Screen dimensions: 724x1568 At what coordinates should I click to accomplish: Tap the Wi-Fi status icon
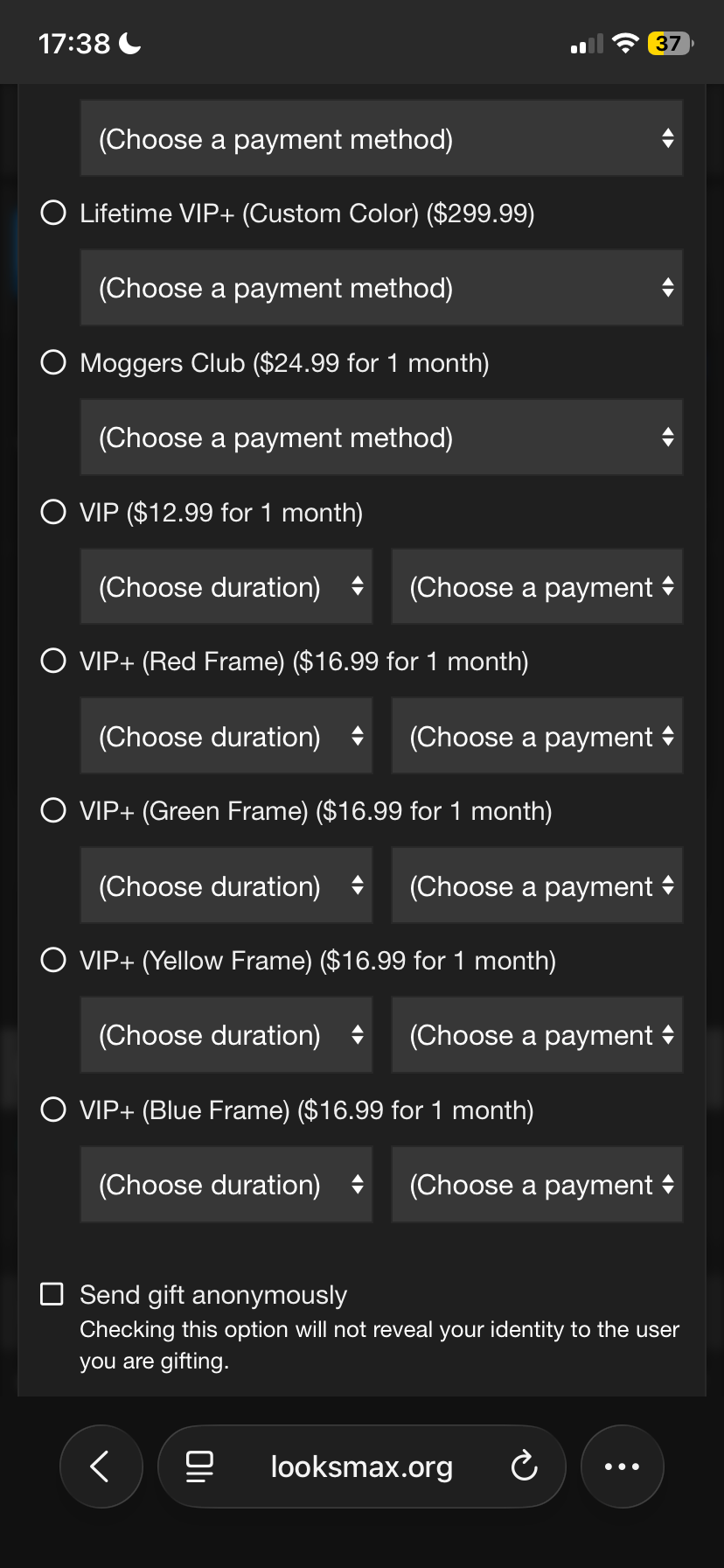pos(625,43)
